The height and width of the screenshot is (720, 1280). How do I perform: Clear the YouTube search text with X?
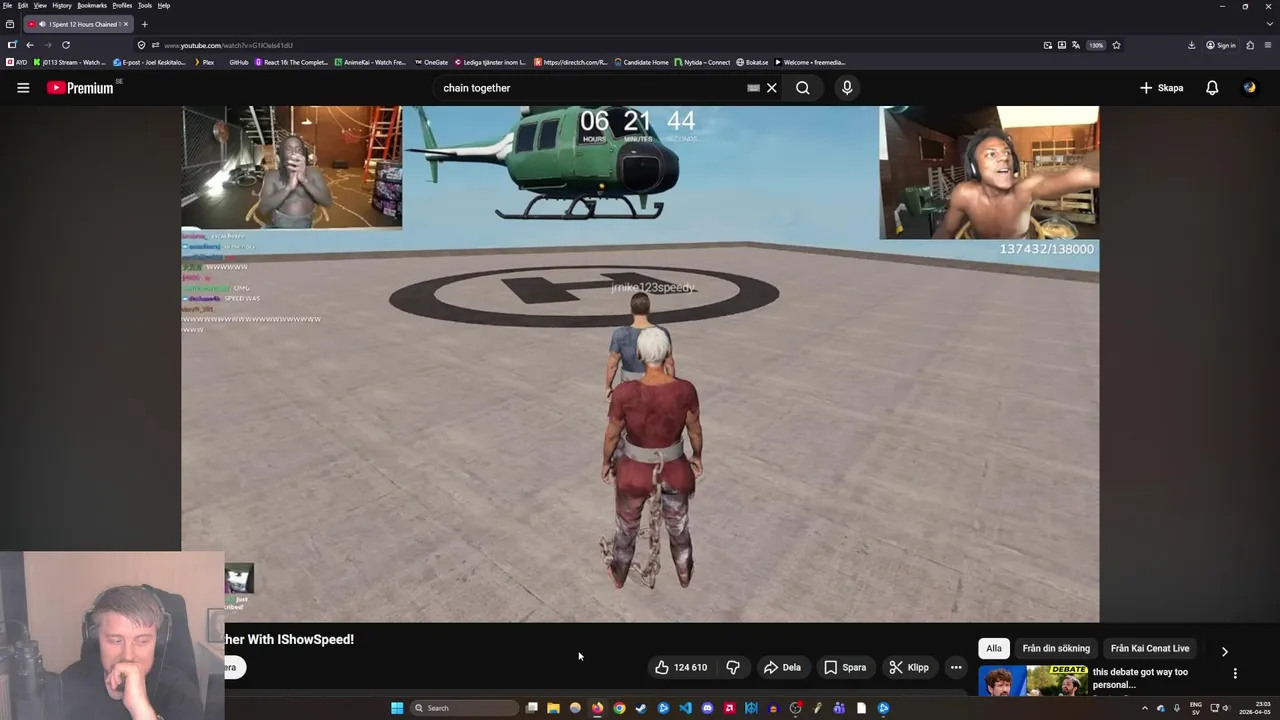point(771,88)
